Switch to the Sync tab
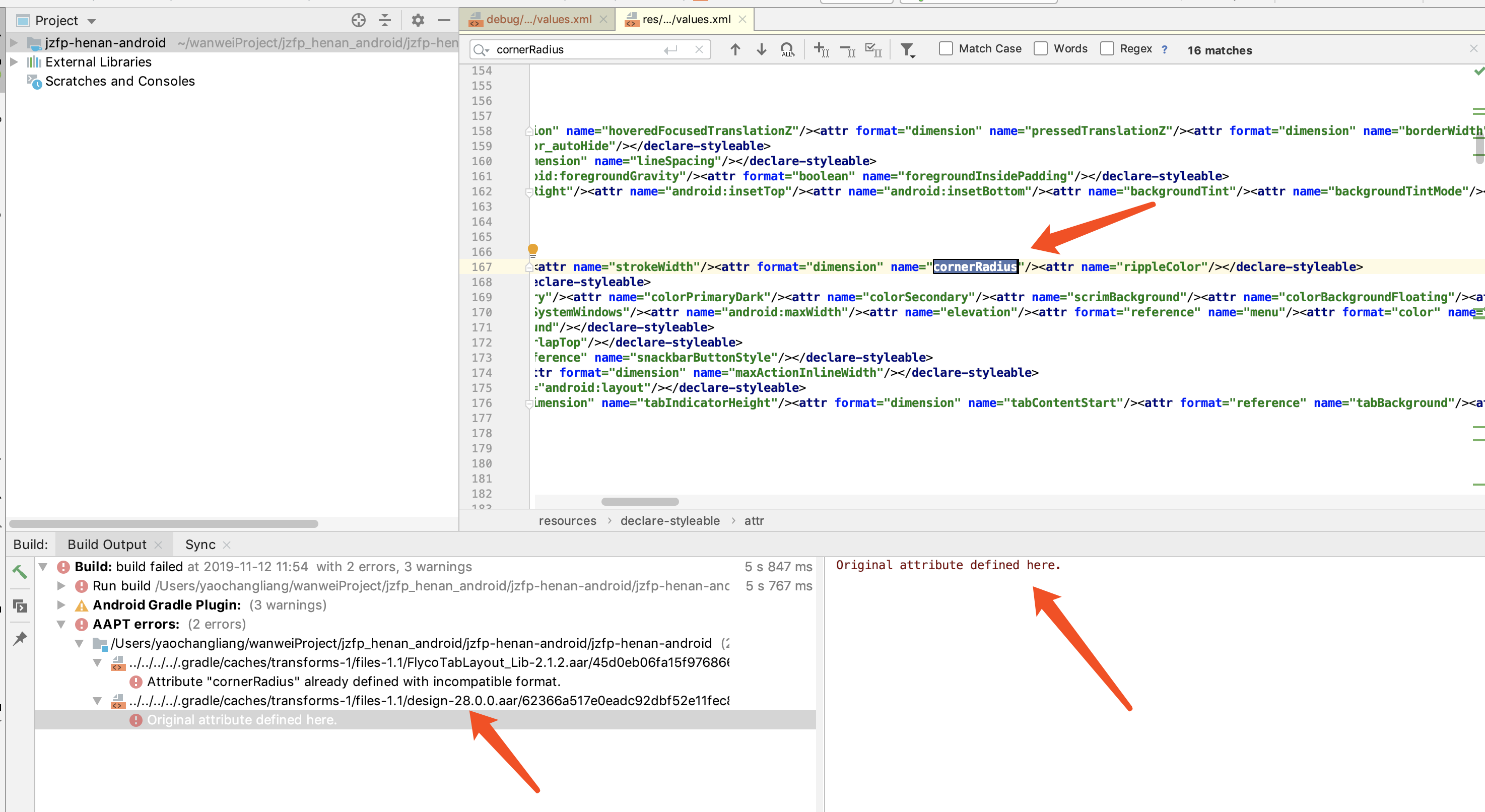This screenshot has width=1485, height=812. coord(200,545)
